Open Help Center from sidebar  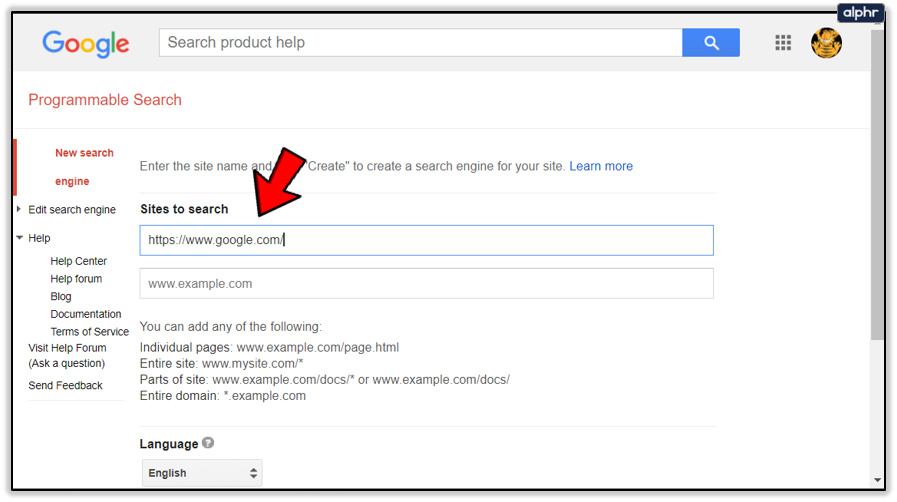(78, 261)
